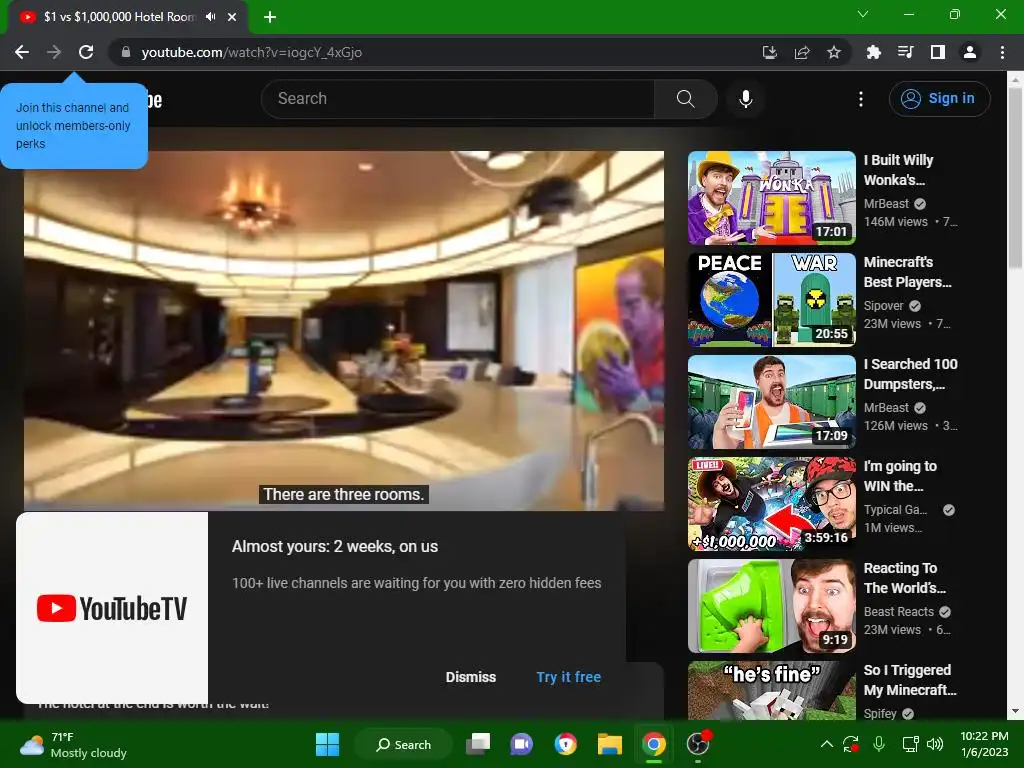
Task: Click the 146M views text
Action: [895, 222]
